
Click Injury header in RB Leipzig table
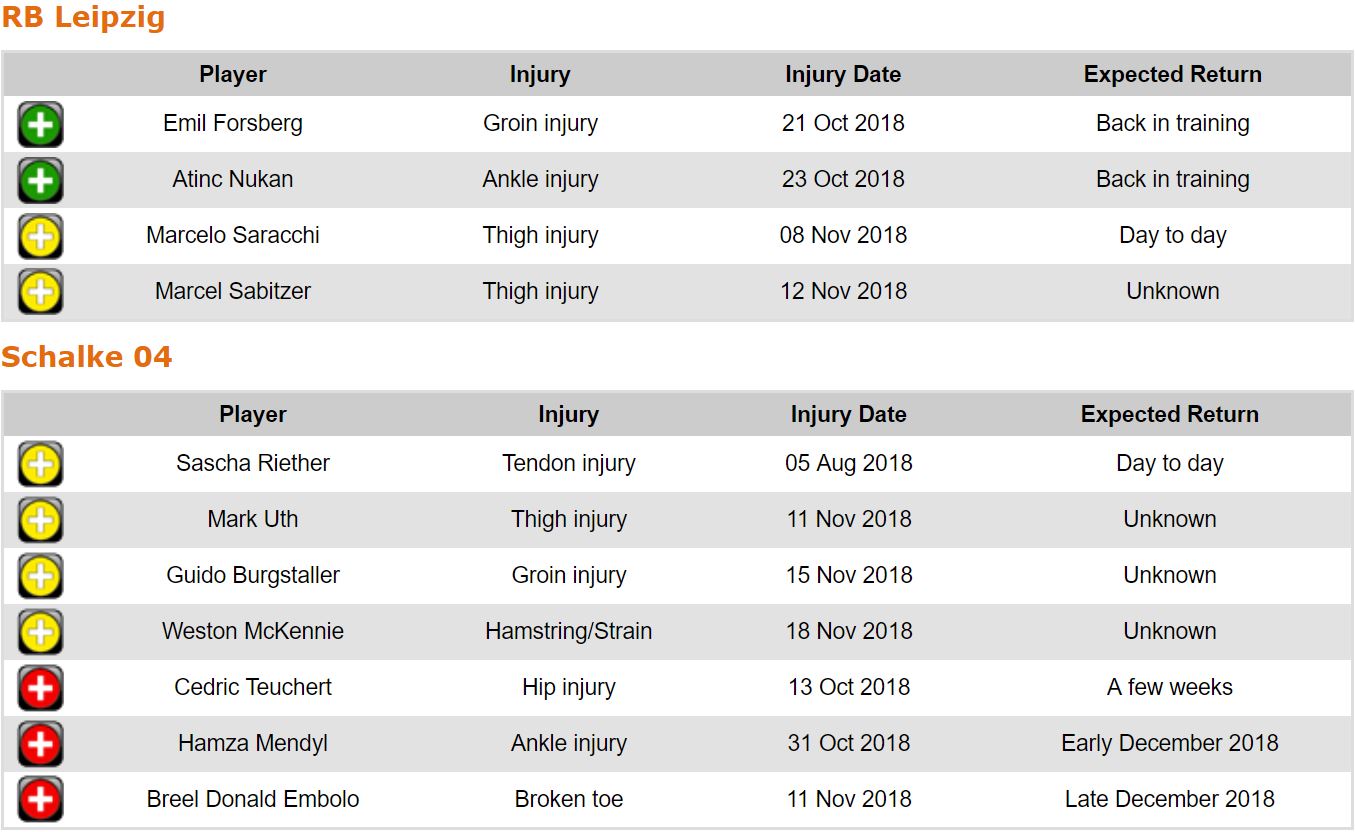[x=540, y=75]
